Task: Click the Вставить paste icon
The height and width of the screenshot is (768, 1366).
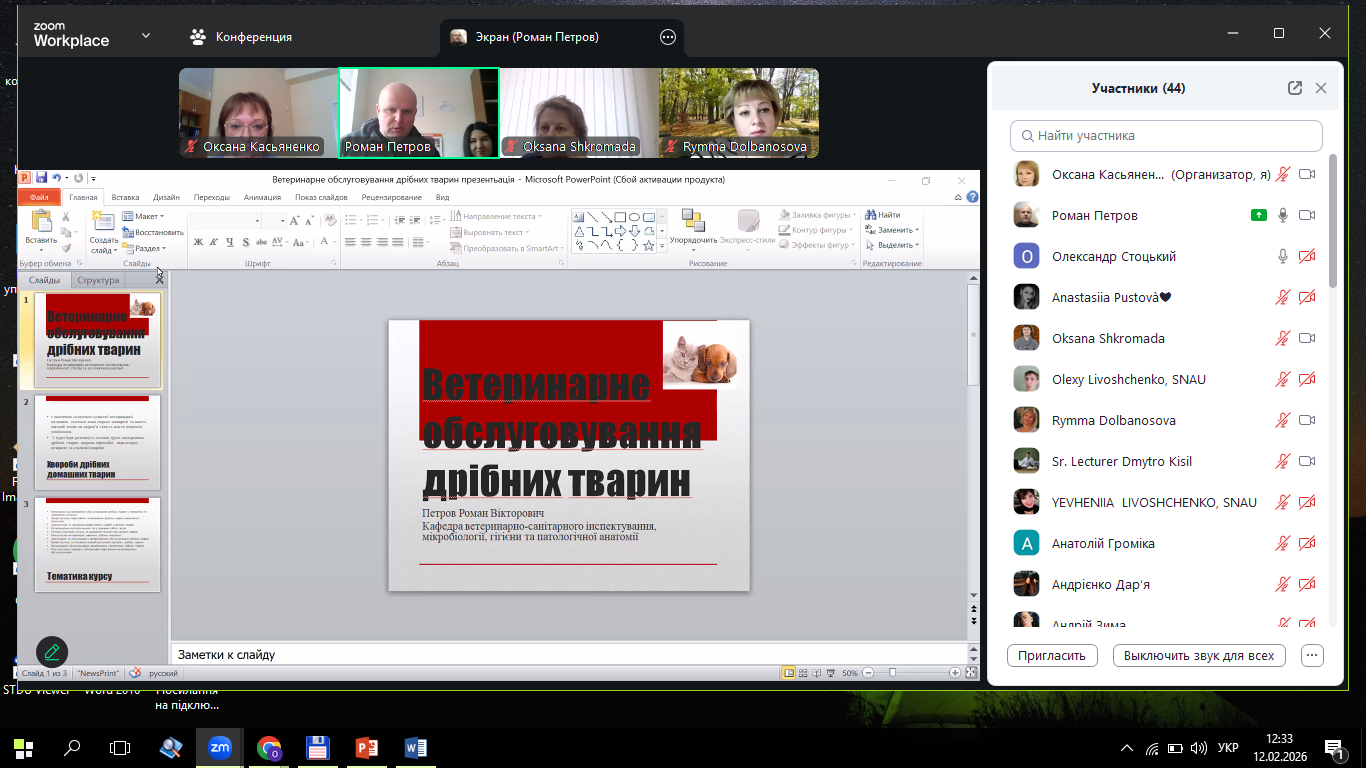Action: [x=41, y=221]
